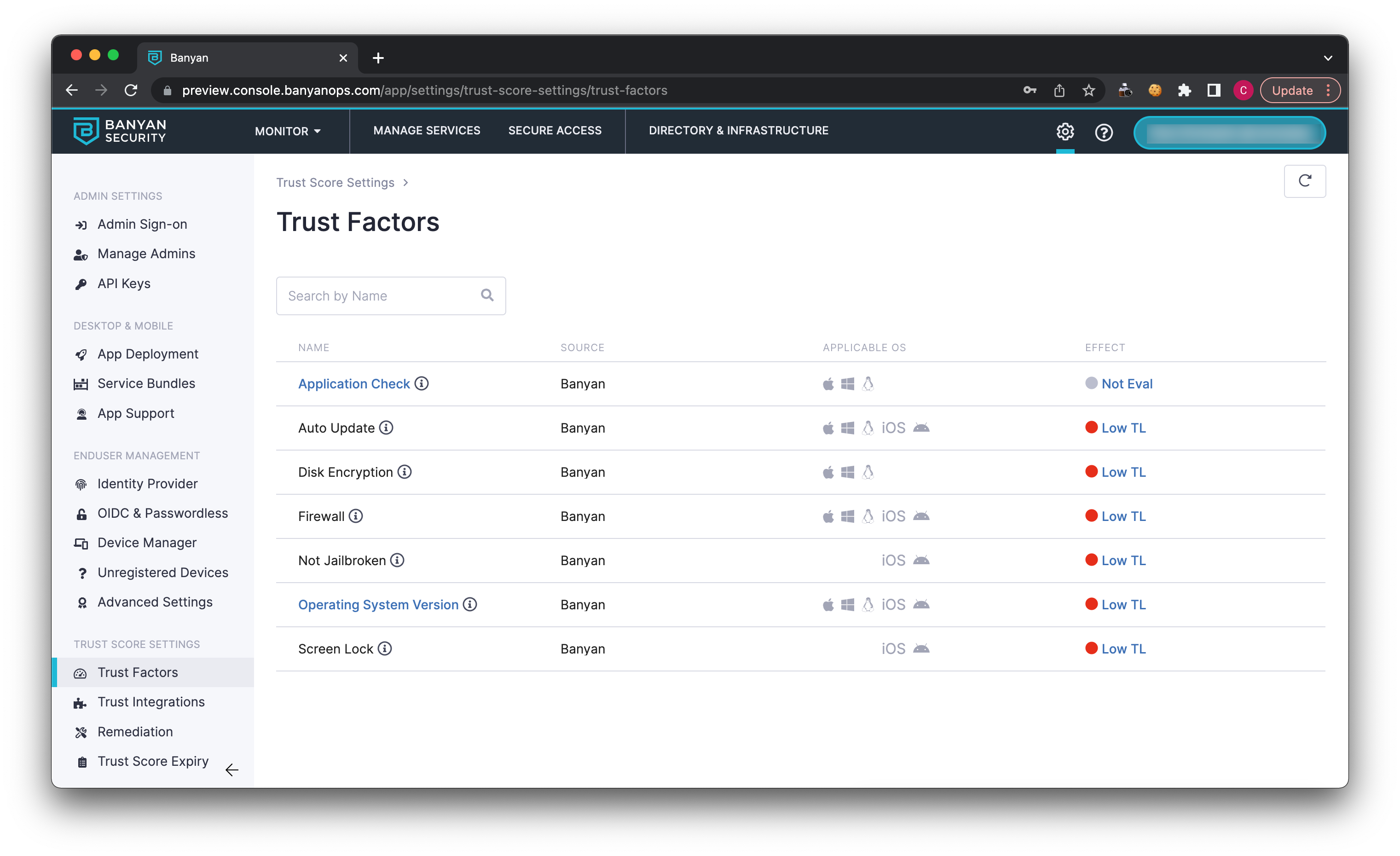
Task: Go to DIRECTORY & INFRASTRUCTURE tab
Action: pyautogui.click(x=738, y=131)
